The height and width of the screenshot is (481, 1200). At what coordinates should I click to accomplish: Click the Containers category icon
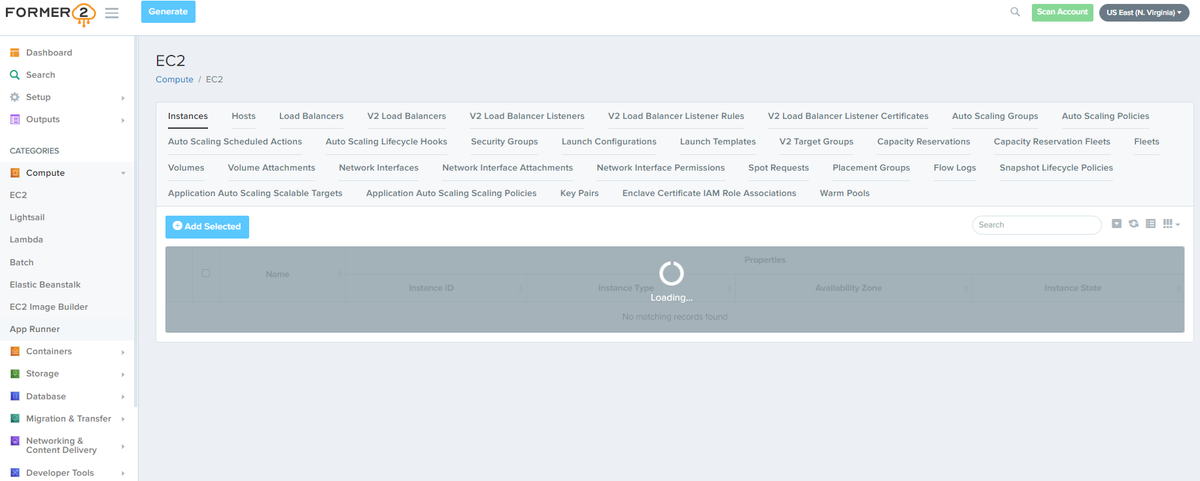[15, 351]
